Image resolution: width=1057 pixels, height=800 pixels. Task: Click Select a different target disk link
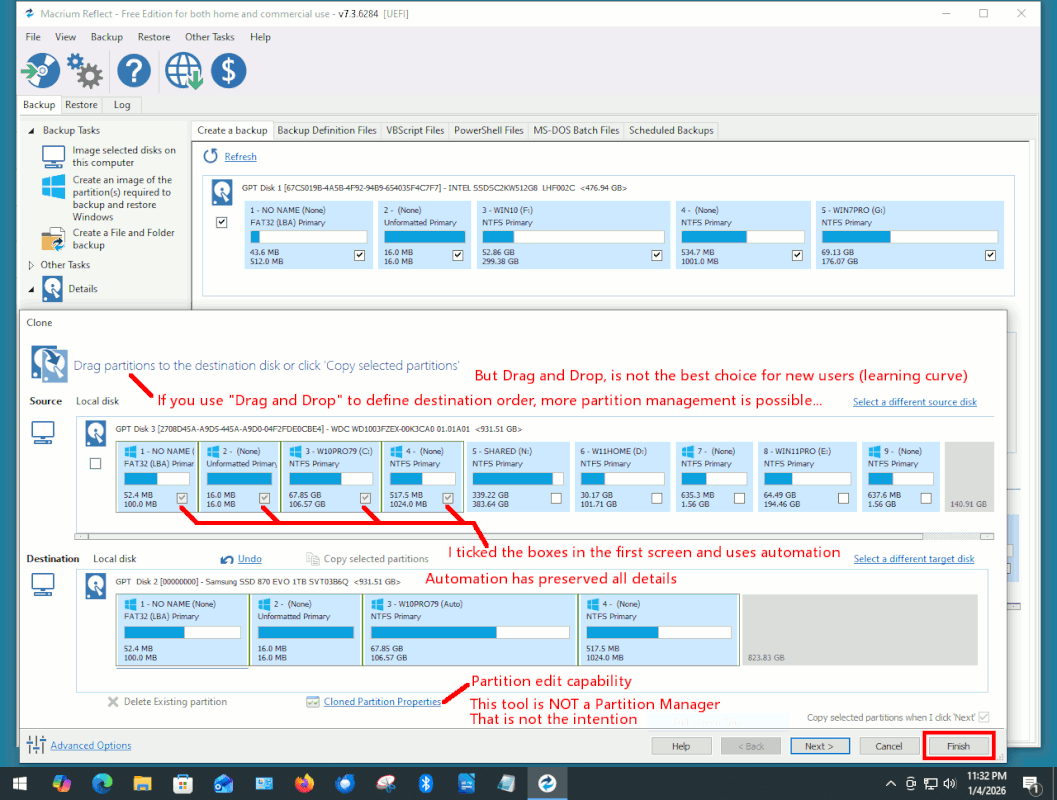(x=914, y=559)
